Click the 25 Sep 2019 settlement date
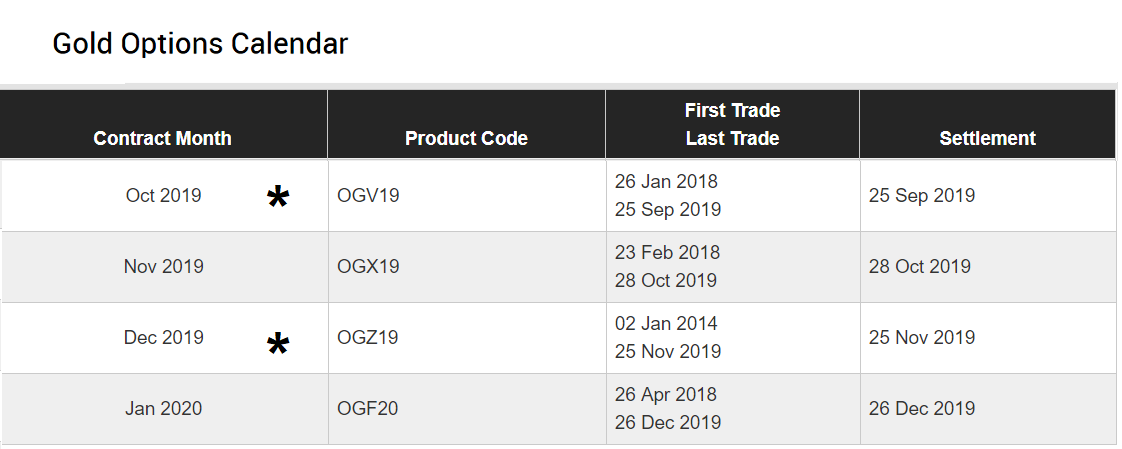Screen dimensions: 1122x449 [922, 195]
